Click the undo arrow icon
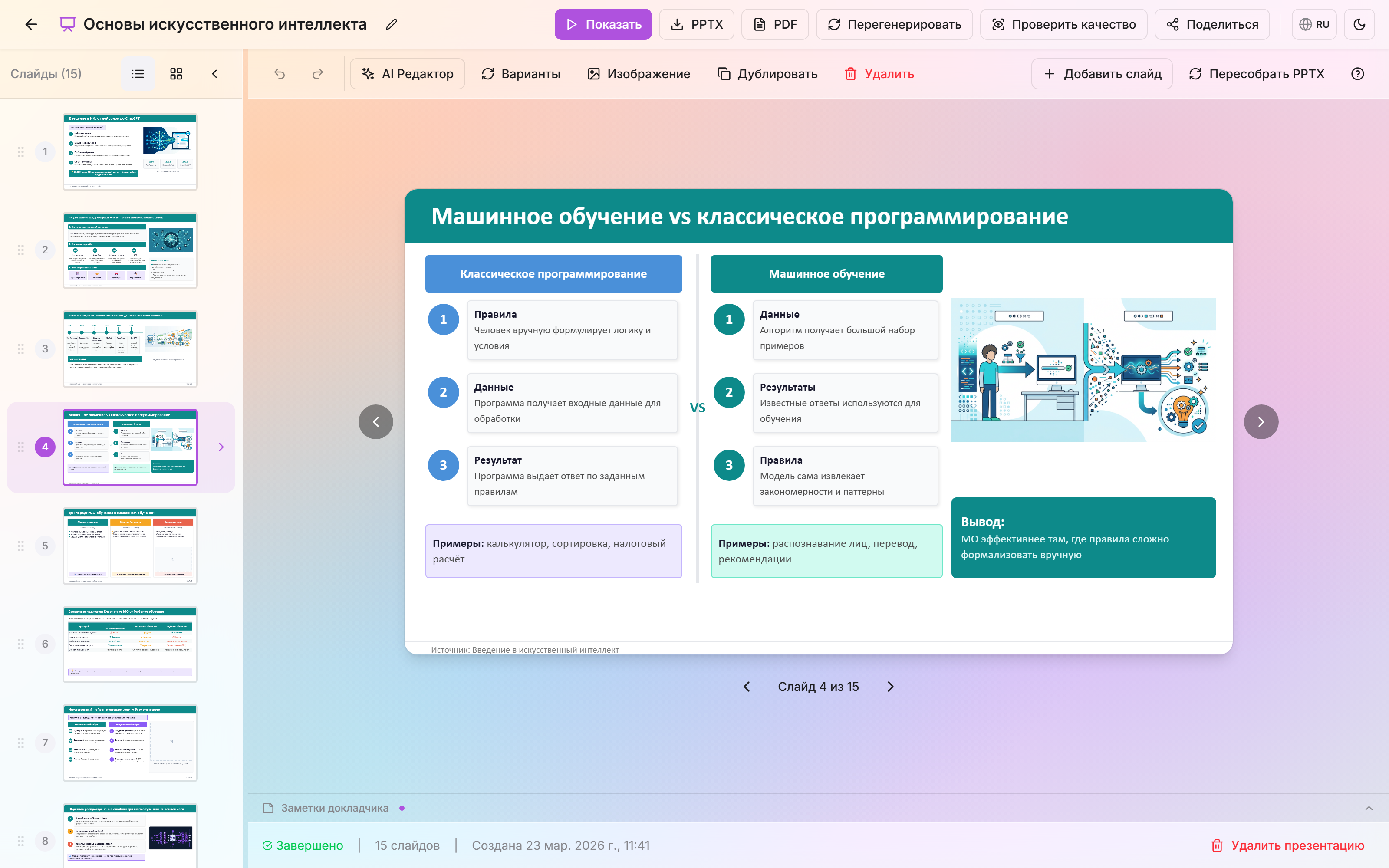The image size is (1389, 868). coord(280,73)
